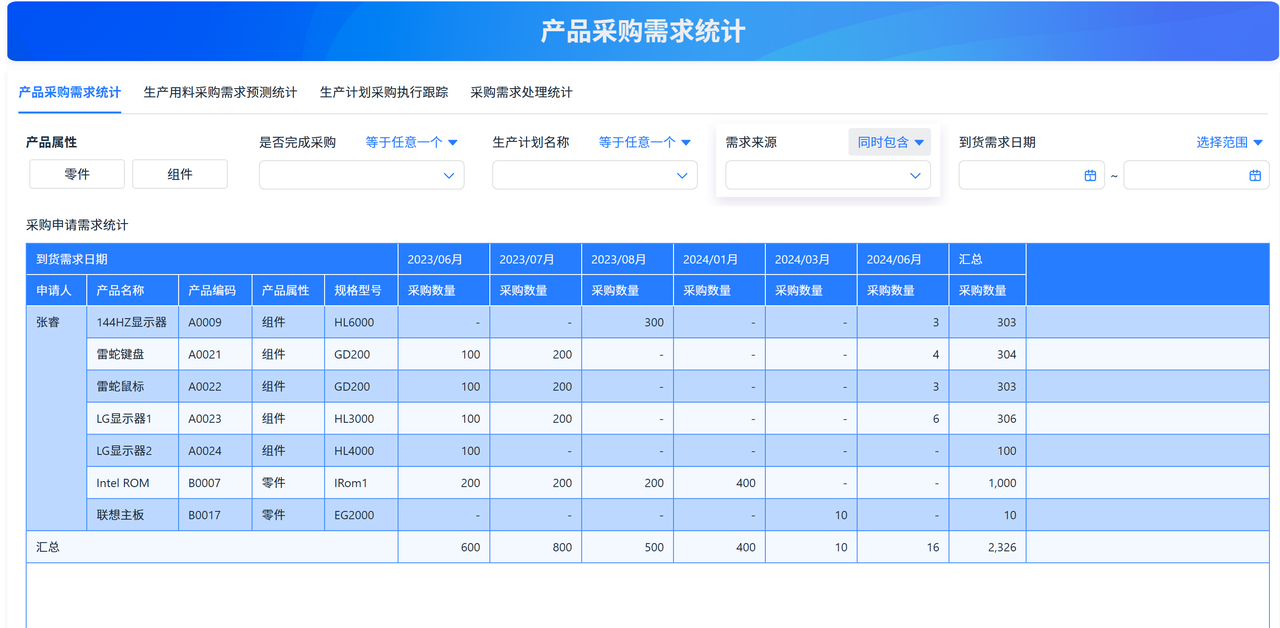
Task: Click product code A0021
Action: [215, 354]
